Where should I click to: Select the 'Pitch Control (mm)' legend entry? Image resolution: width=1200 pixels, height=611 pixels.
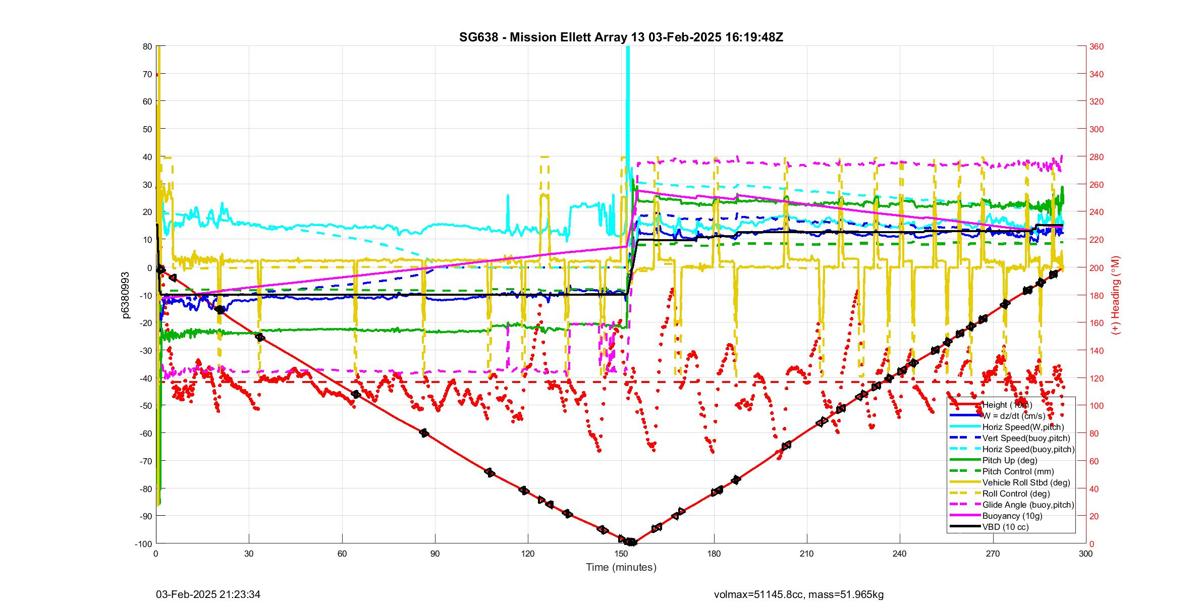coord(1011,471)
